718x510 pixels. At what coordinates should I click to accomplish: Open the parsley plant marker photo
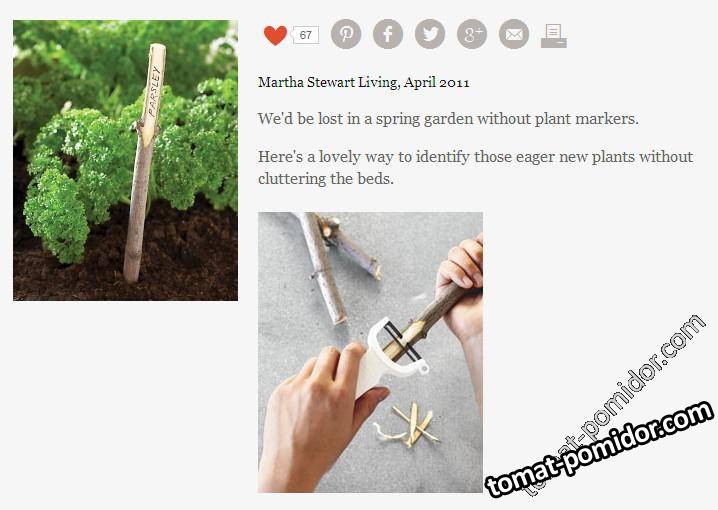125,160
